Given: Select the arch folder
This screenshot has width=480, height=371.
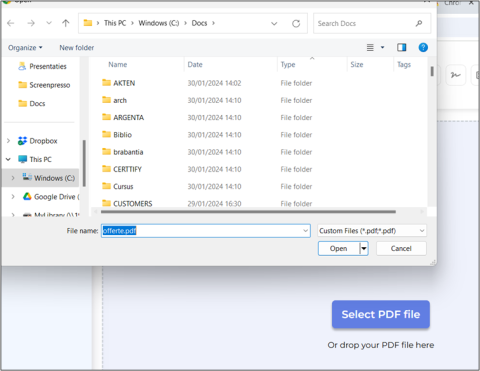Looking at the screenshot, I should [120, 100].
